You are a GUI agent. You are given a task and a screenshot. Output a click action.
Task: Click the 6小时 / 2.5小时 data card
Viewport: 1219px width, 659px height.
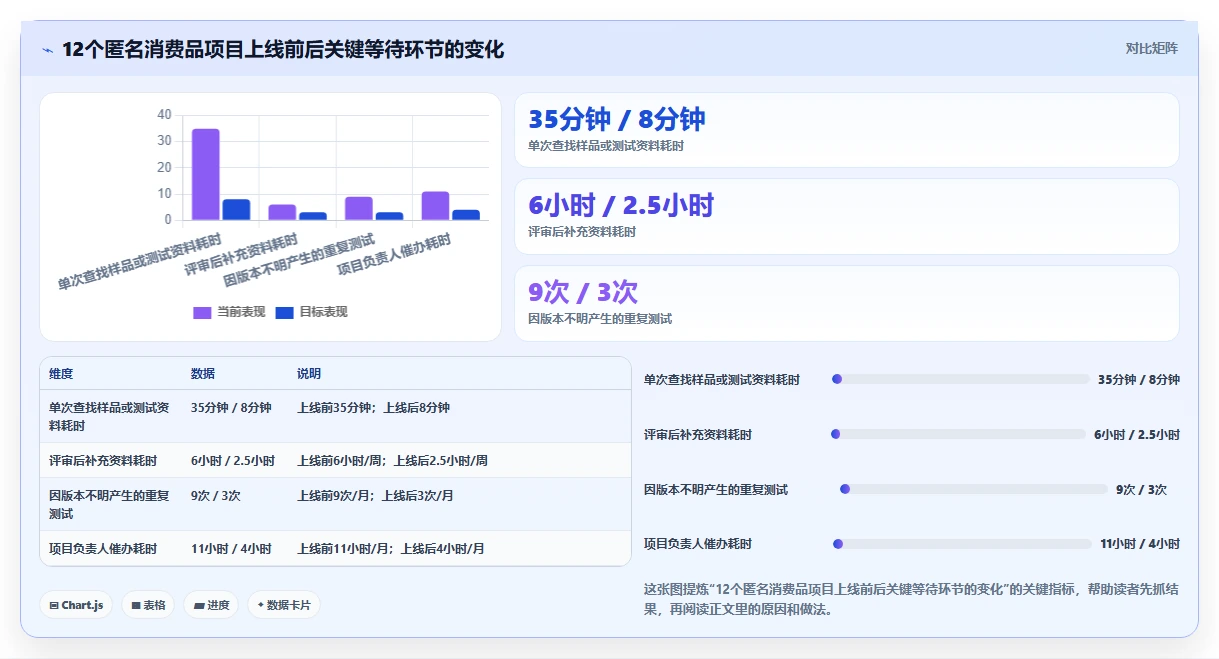pos(846,216)
